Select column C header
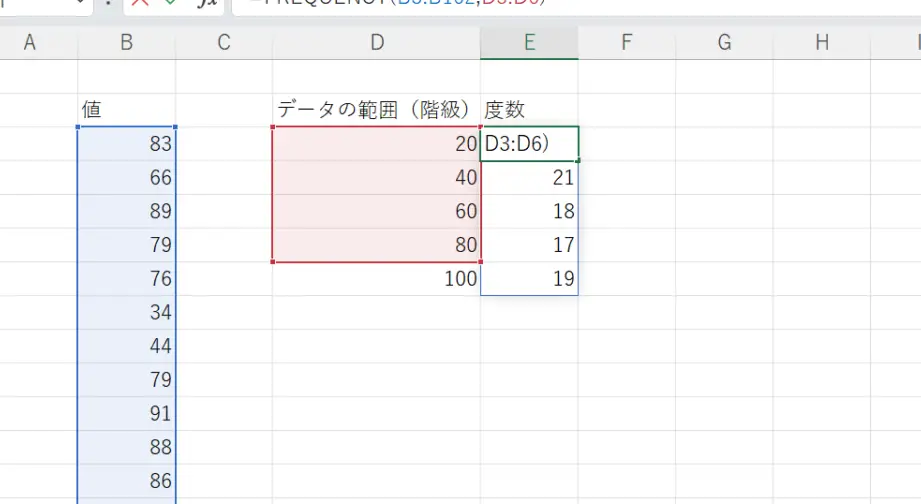 (224, 42)
